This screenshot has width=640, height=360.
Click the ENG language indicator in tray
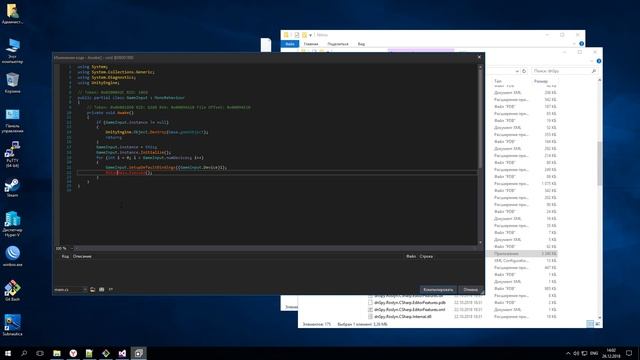coord(594,353)
